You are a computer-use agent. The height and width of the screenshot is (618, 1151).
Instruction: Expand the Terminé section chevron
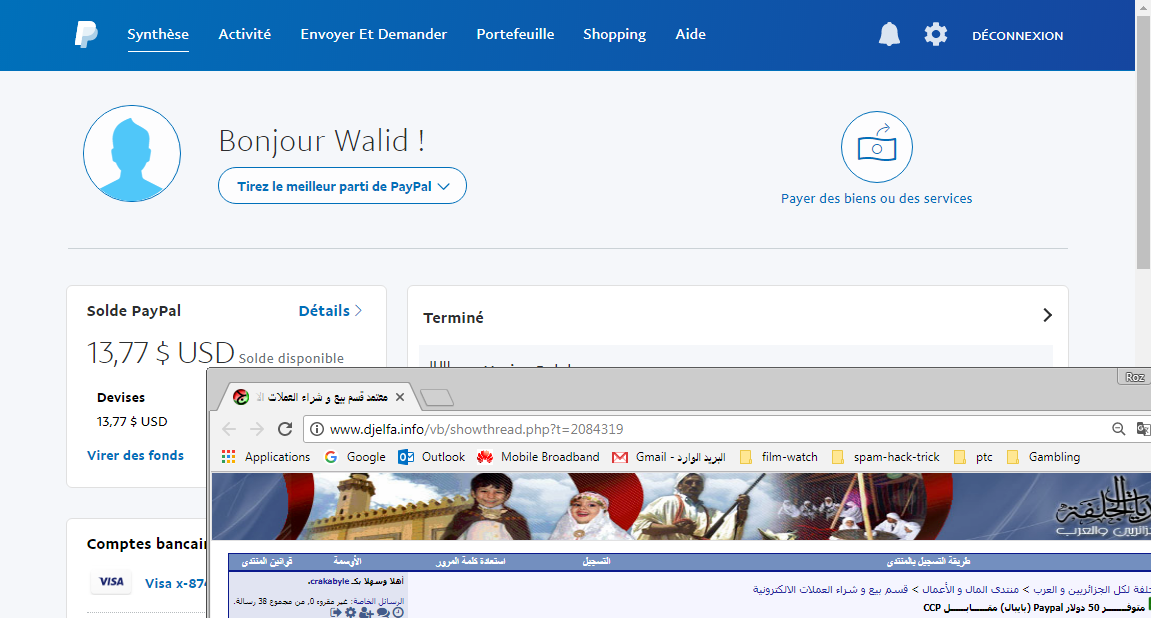click(x=1047, y=315)
